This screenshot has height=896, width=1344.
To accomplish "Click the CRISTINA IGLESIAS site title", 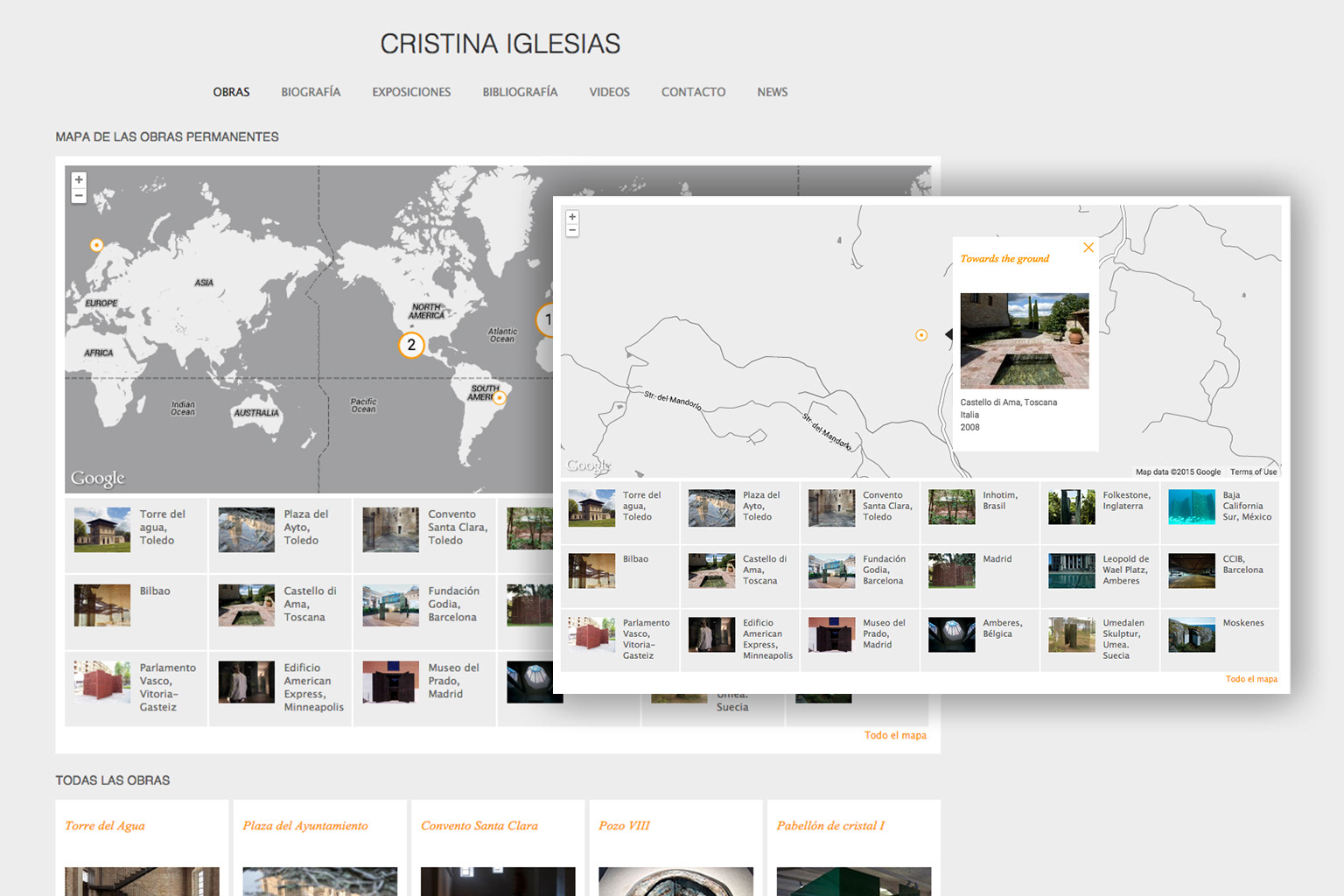I will (x=500, y=44).
